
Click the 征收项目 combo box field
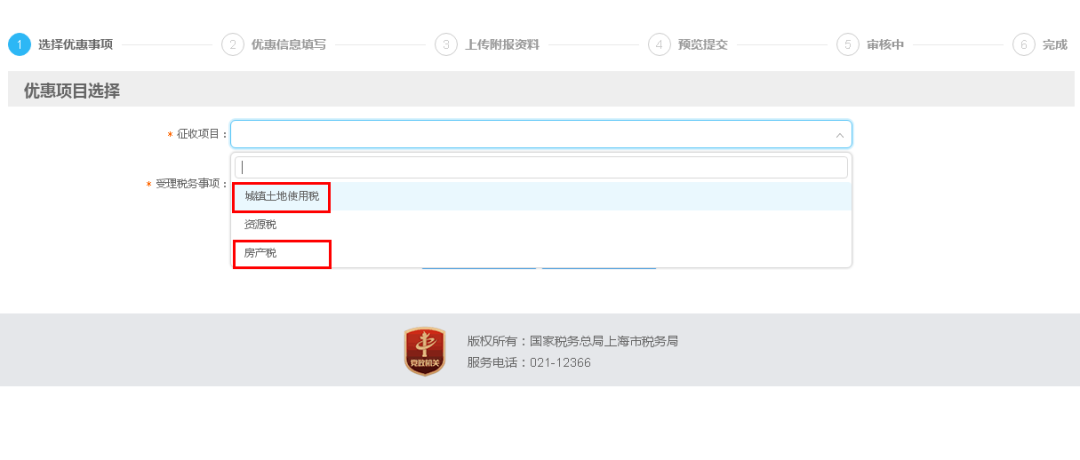pos(530,135)
